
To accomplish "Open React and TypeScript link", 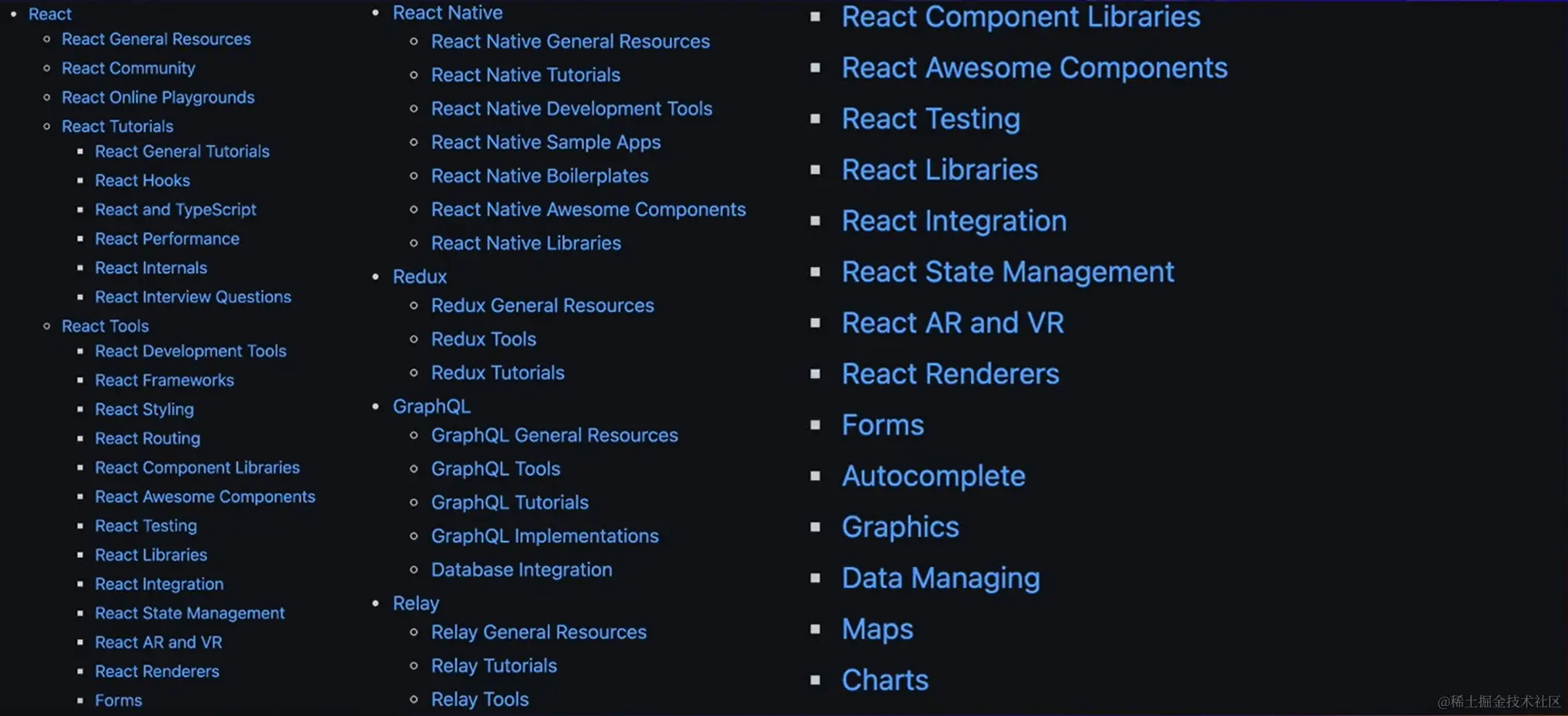I will (175, 209).
